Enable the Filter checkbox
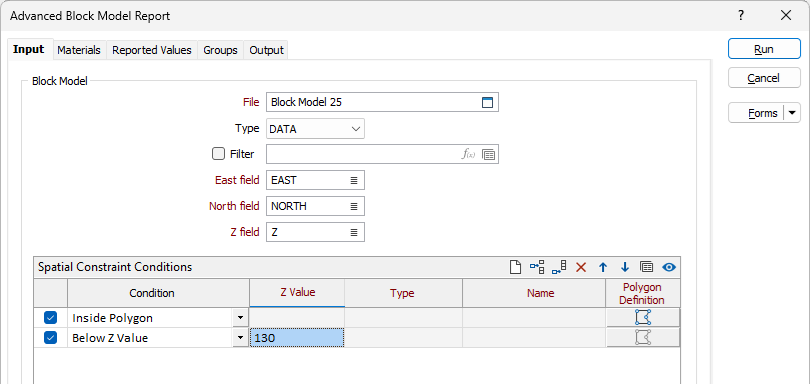Viewport: 810px width, 384px height. point(219,154)
